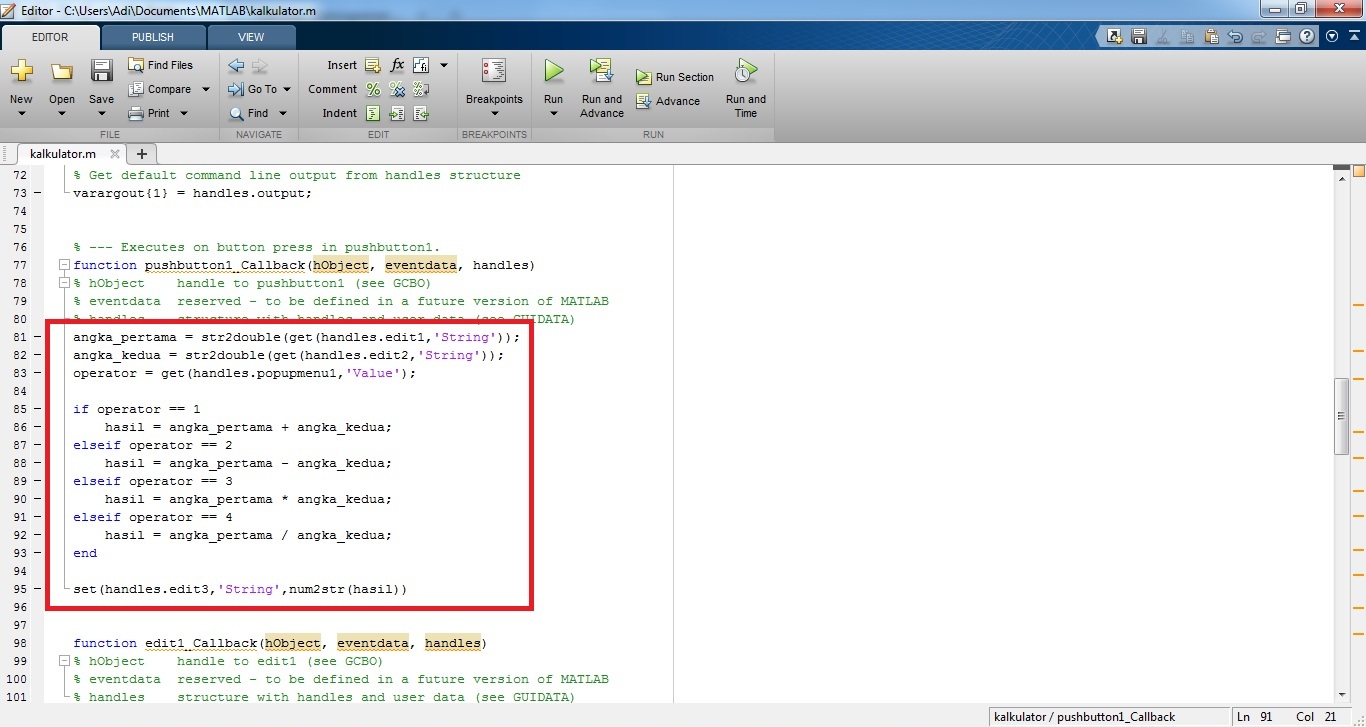This screenshot has width=1366, height=727.
Task: Click the Paste icon in the quick access bar
Action: (x=1211, y=37)
